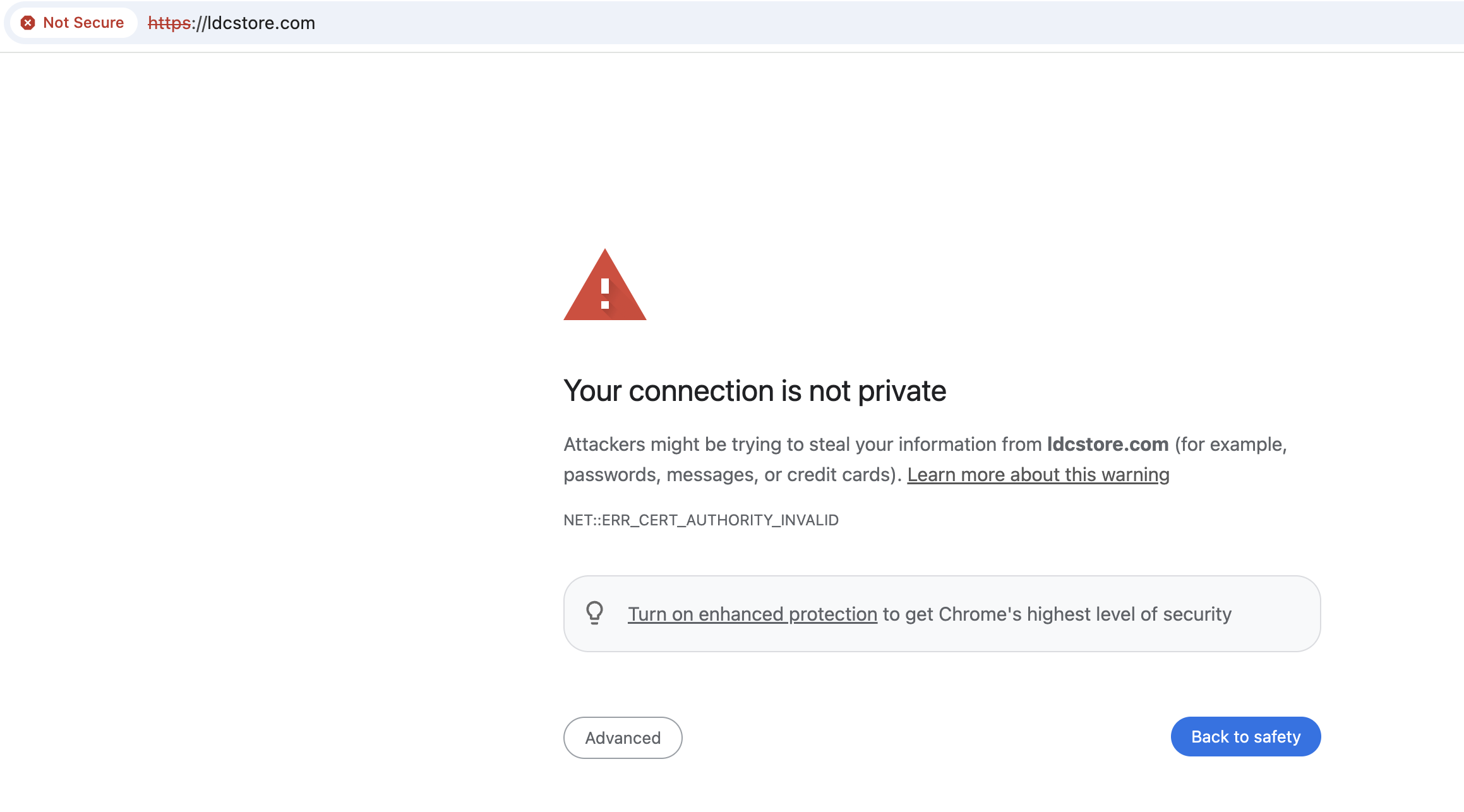Click the ldcstore.com URL in address bar
Image resolution: width=1464 pixels, height=812 pixels.
pos(231,23)
